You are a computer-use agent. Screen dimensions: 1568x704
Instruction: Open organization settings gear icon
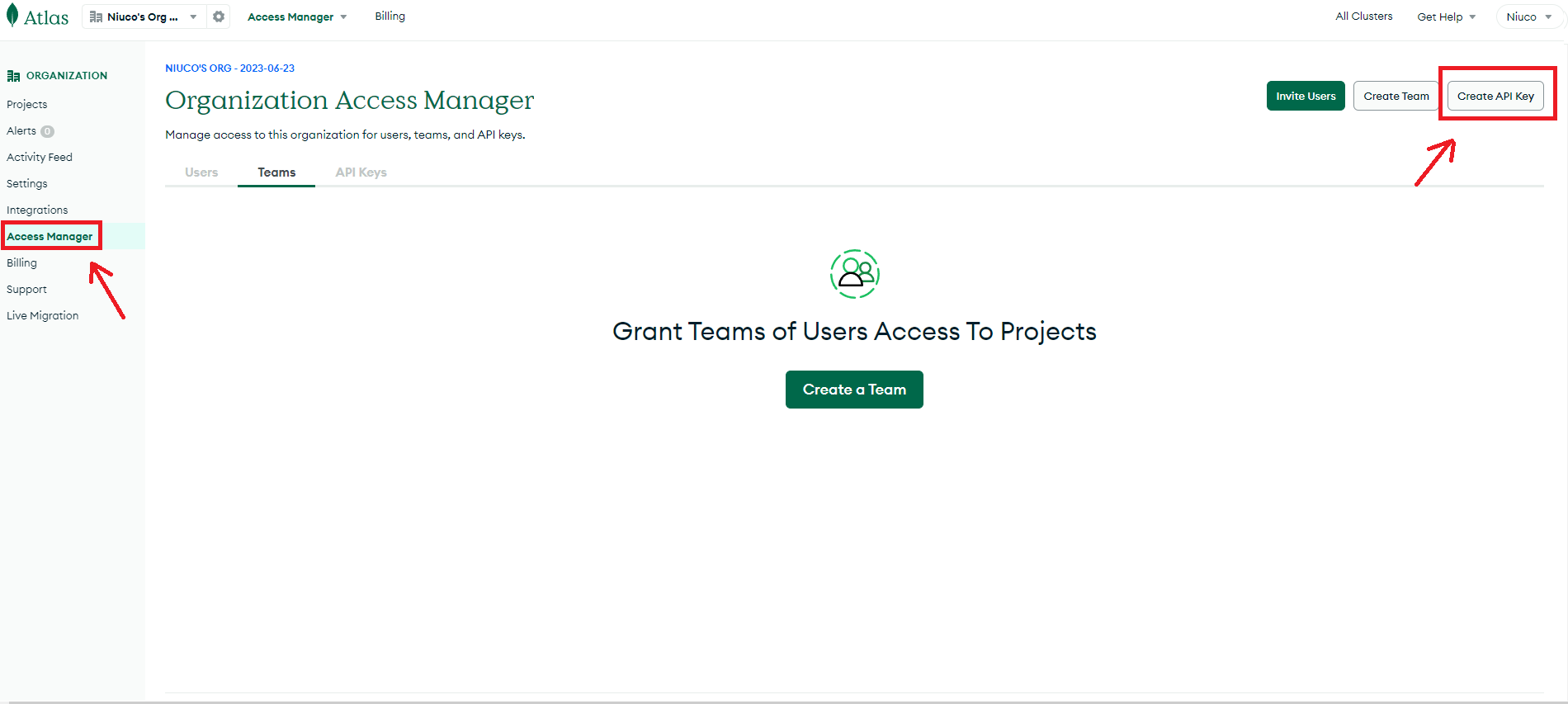click(219, 17)
